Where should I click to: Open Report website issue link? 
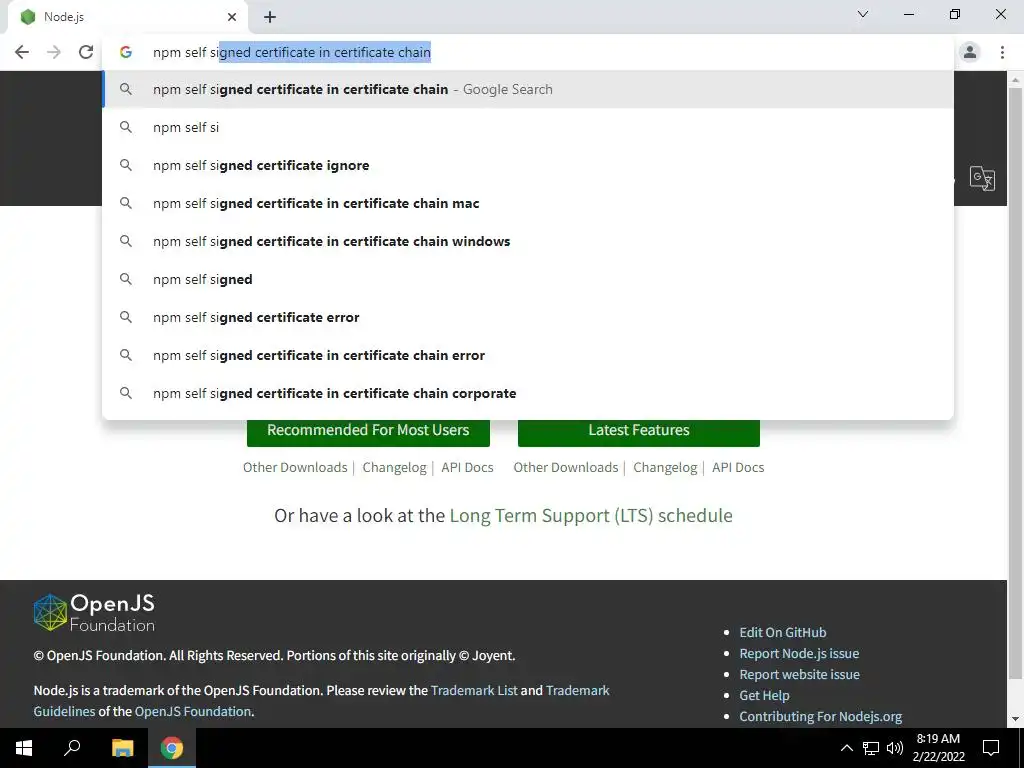799,674
